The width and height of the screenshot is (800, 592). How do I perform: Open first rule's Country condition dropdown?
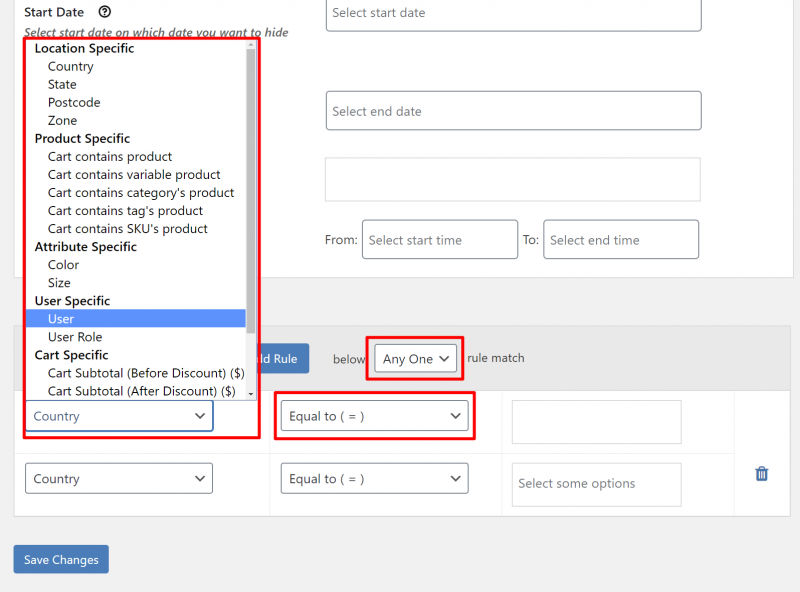[x=119, y=416]
